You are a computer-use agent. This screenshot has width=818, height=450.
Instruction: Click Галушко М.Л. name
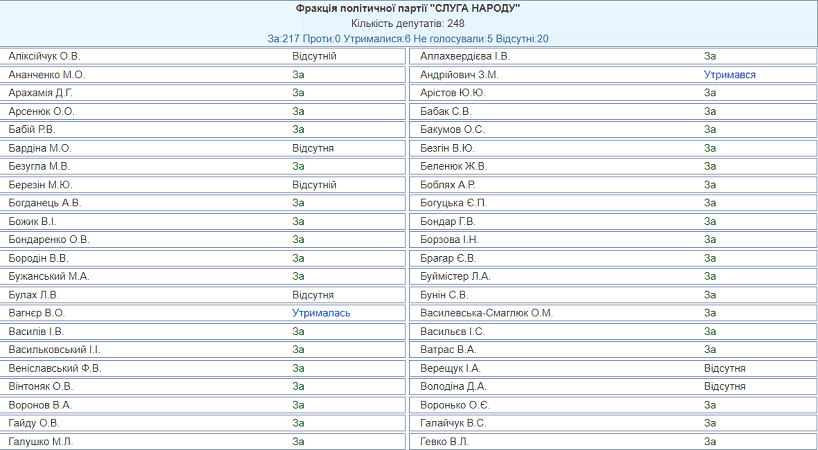(x=41, y=442)
